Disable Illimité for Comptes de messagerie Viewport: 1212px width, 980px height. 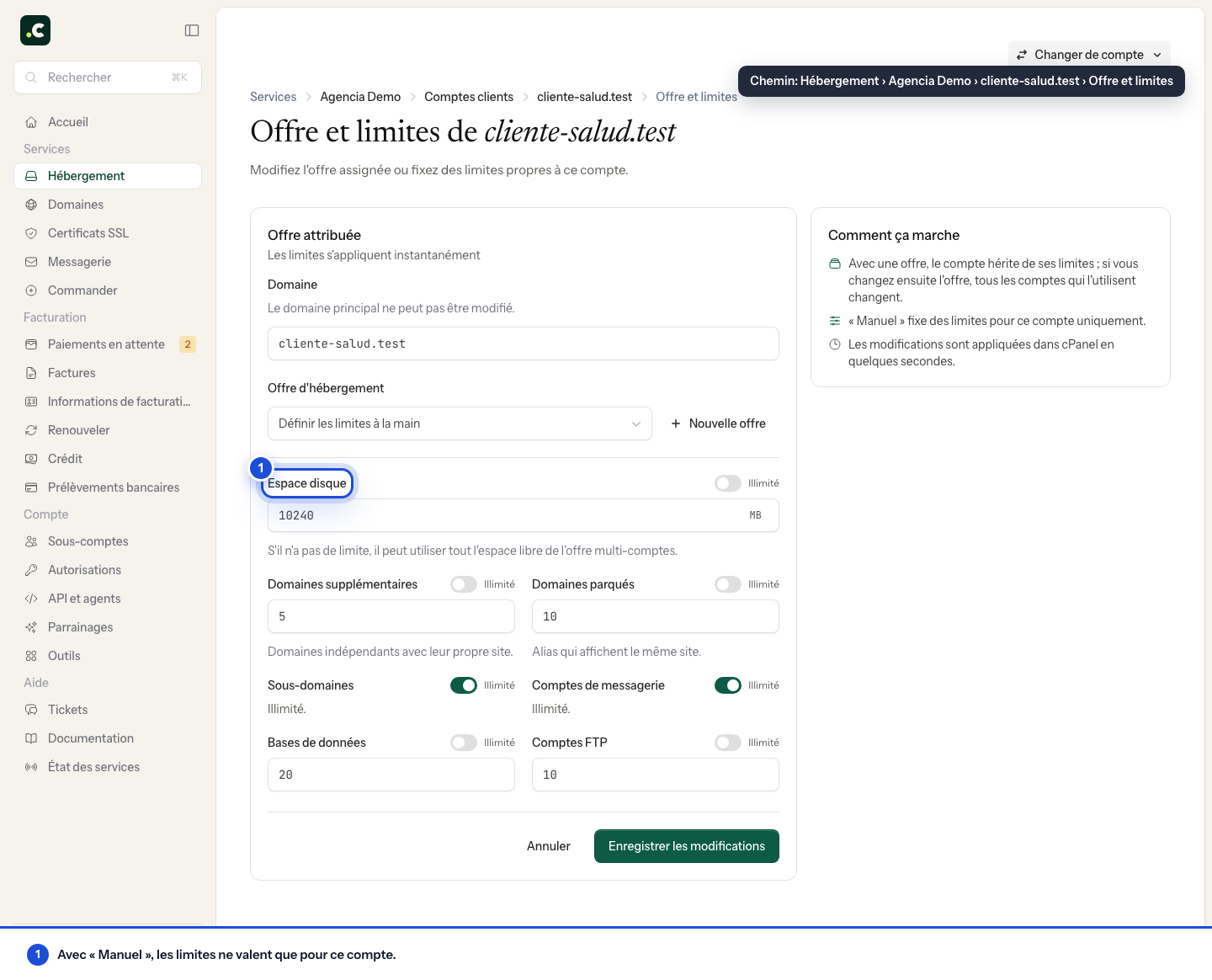pyautogui.click(x=728, y=685)
